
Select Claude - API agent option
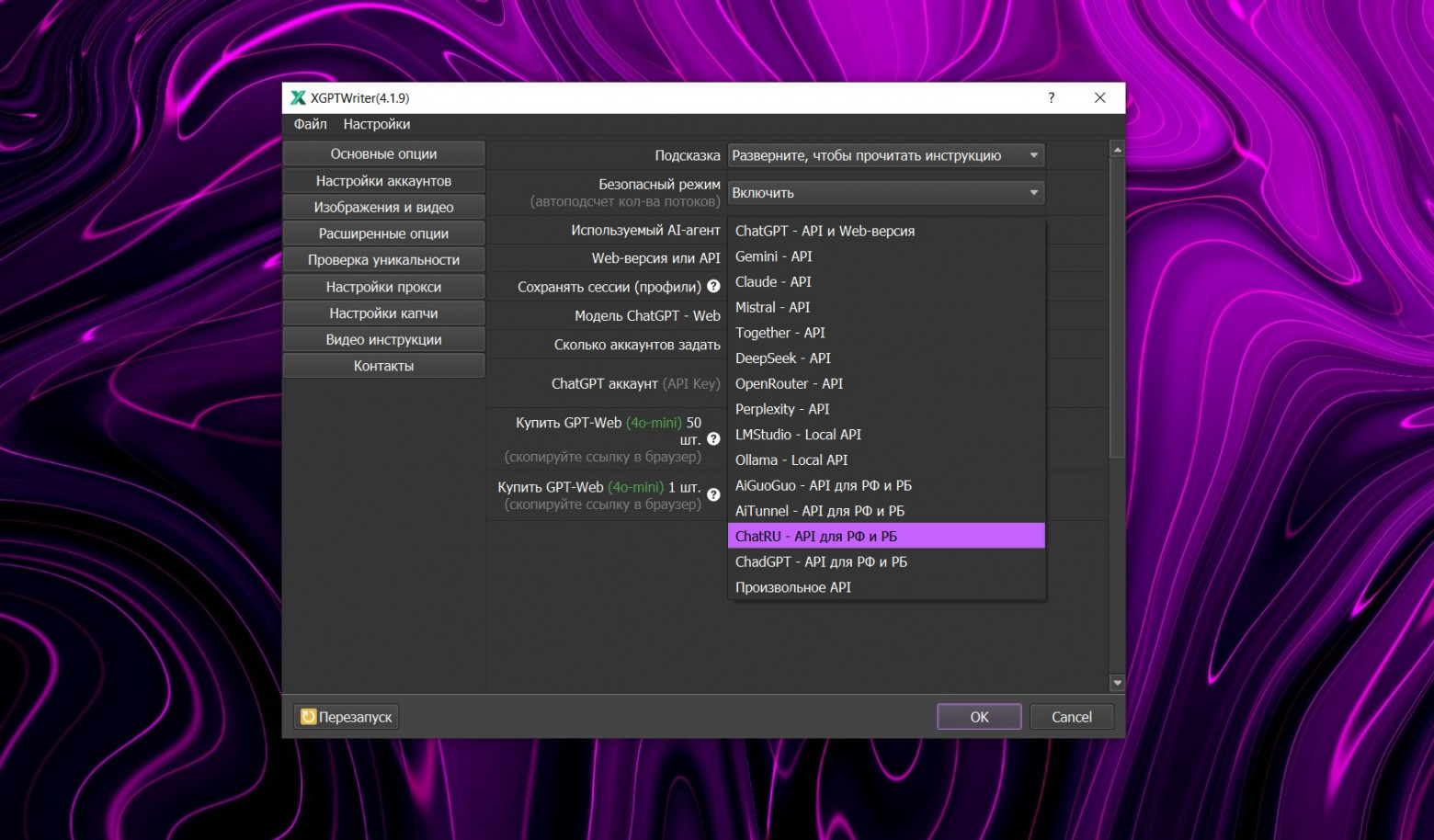click(x=886, y=282)
